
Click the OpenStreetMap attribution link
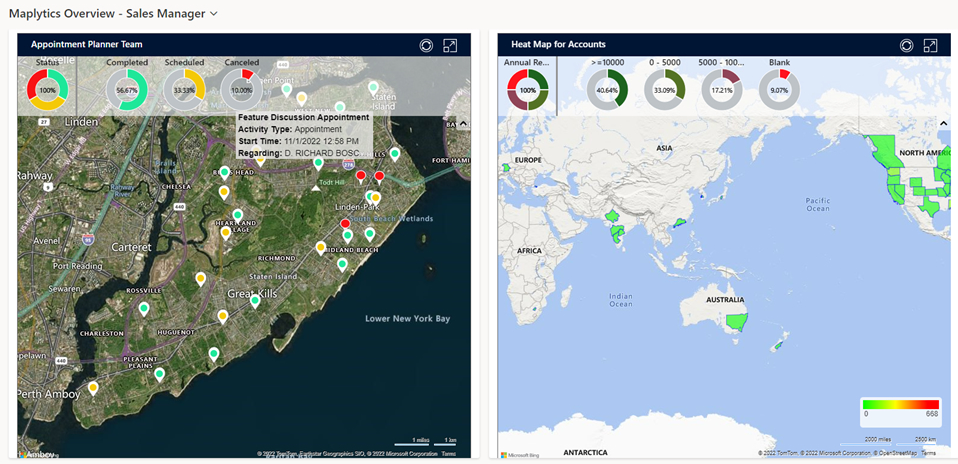[898, 453]
